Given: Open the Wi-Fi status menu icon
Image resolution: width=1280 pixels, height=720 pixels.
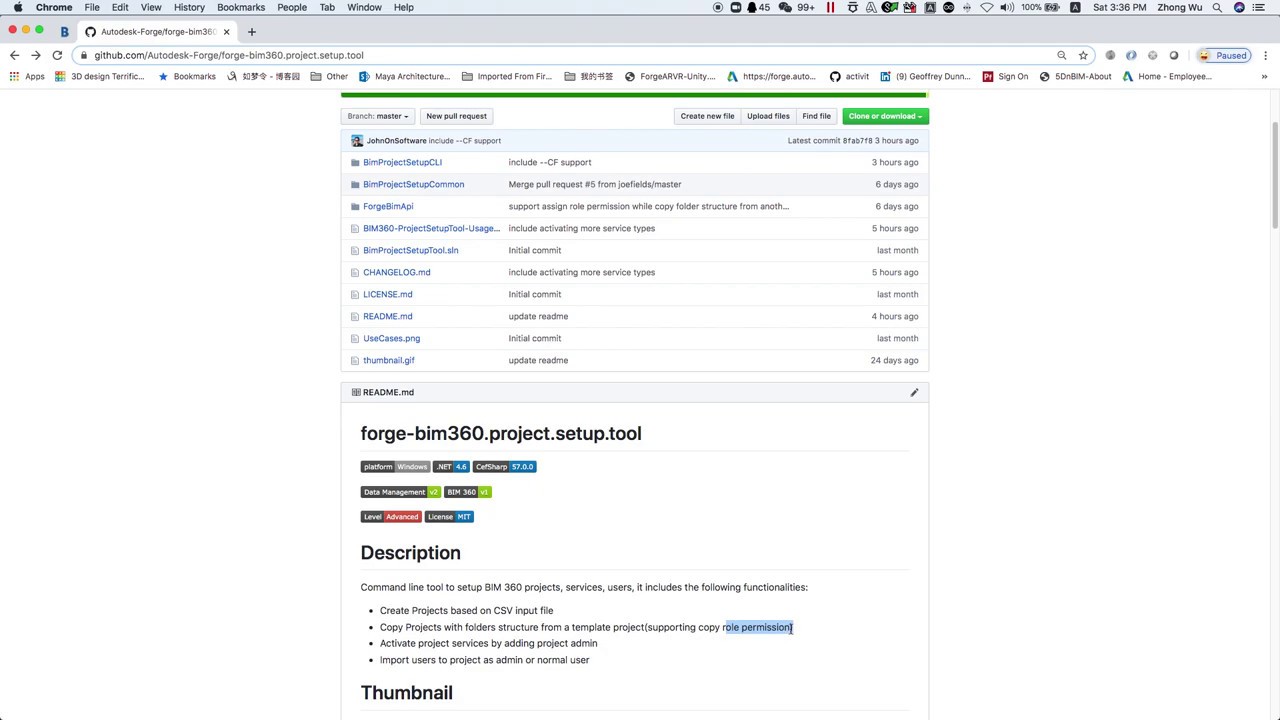Looking at the screenshot, I should (x=987, y=7).
